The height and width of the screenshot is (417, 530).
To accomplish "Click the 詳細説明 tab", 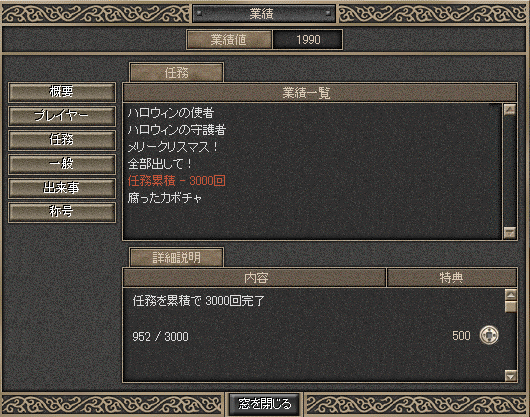I will pos(176,257).
